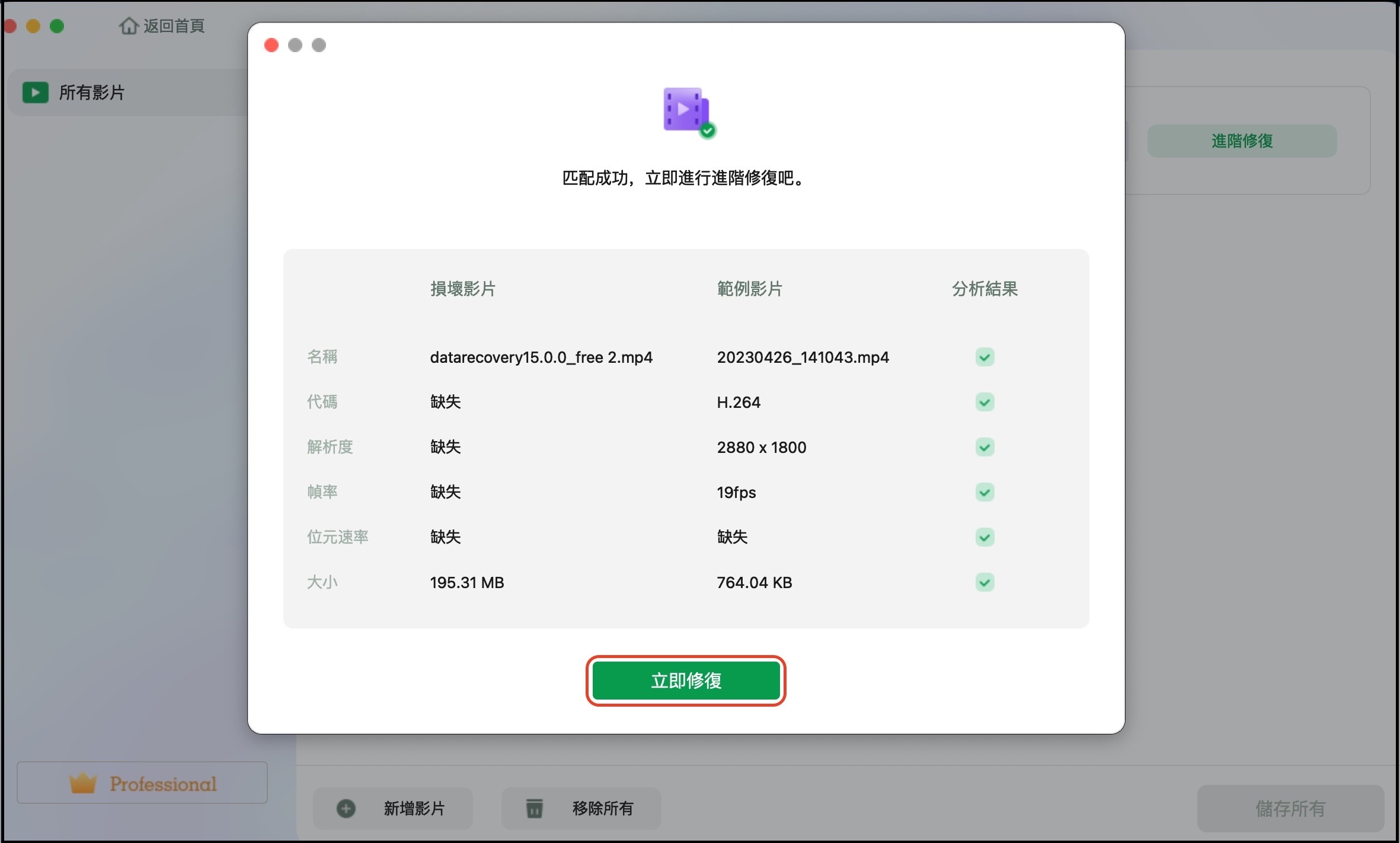The height and width of the screenshot is (843, 1400).
Task: Click the analysis checkmark for the 幀率 row
Action: (x=985, y=492)
